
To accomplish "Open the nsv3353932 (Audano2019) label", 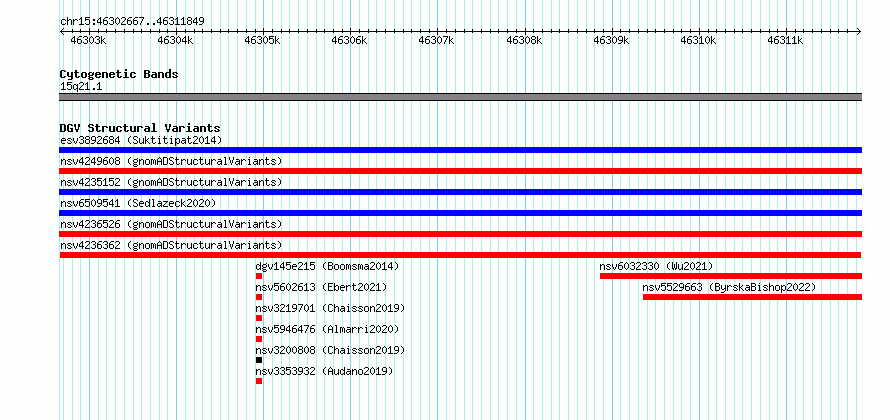I will [325, 371].
